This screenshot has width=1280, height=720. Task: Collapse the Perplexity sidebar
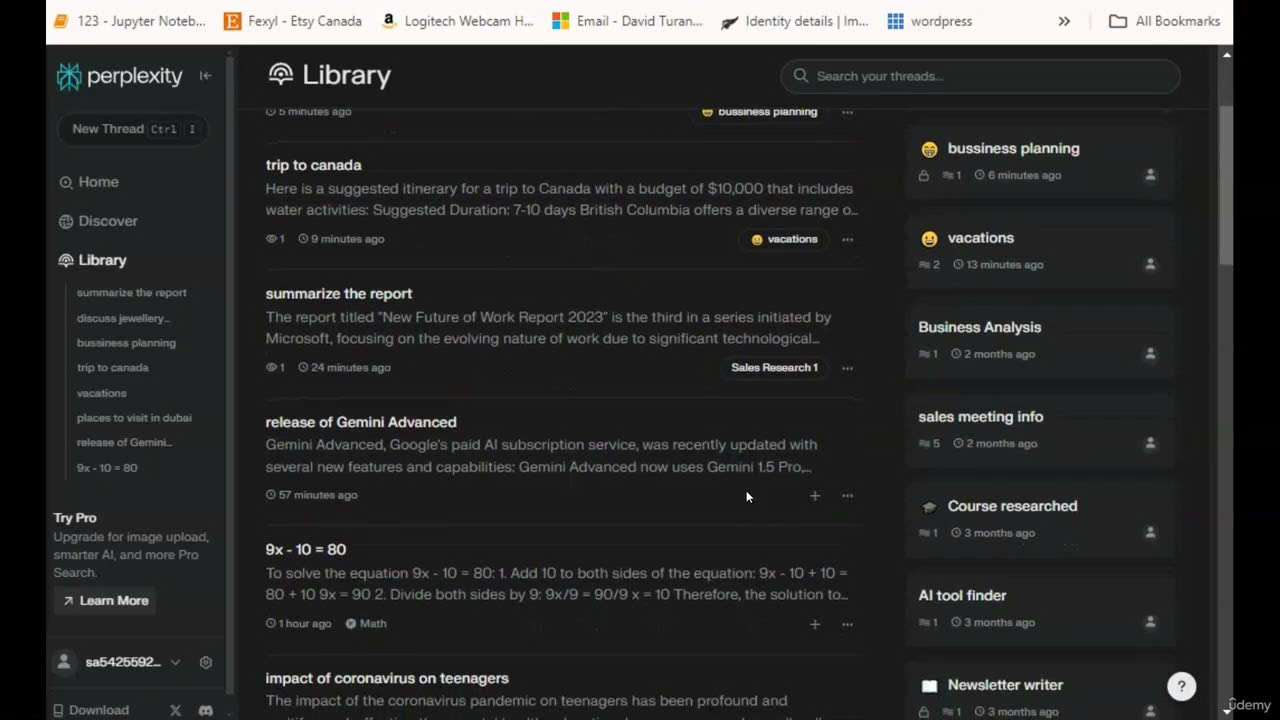point(205,76)
